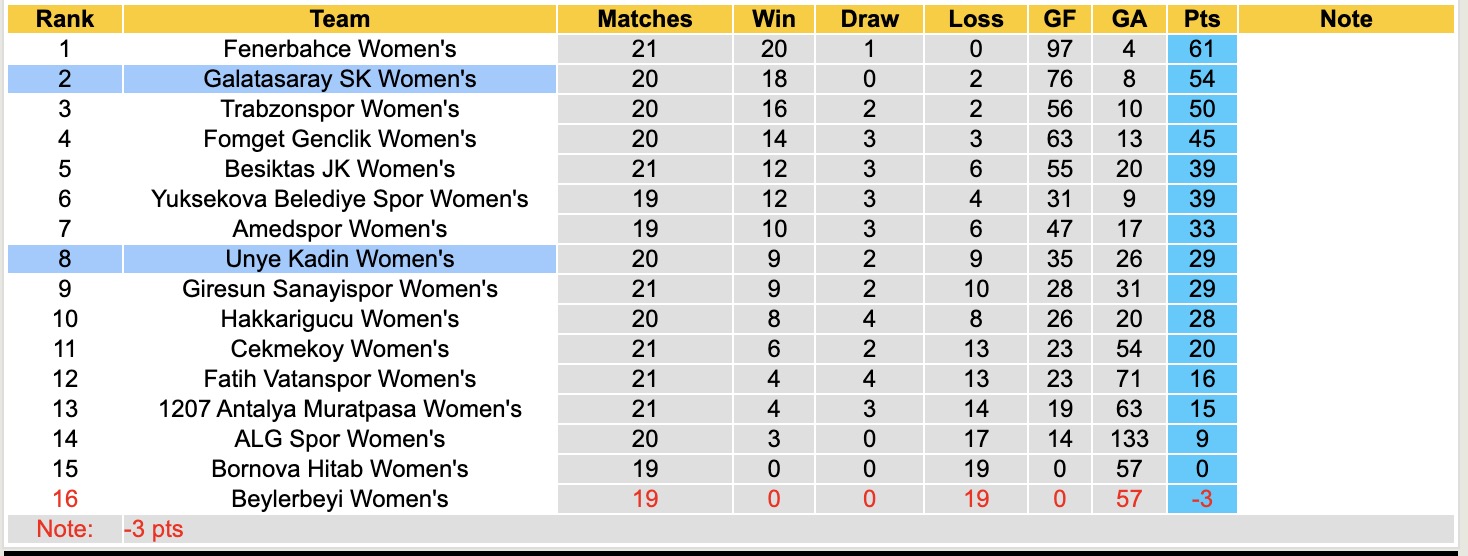Click the Loss column header
Viewport: 1468px width, 556px height.
tap(975, 19)
